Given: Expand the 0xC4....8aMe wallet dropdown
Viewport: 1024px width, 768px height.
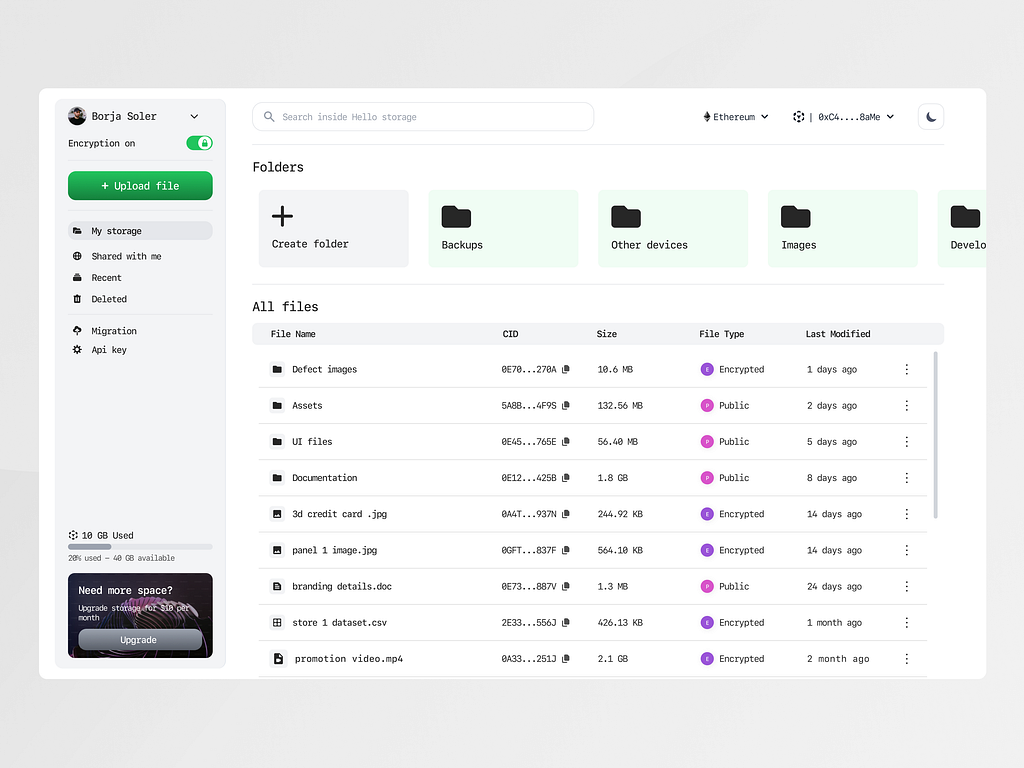Looking at the screenshot, I should pyautogui.click(x=888, y=116).
